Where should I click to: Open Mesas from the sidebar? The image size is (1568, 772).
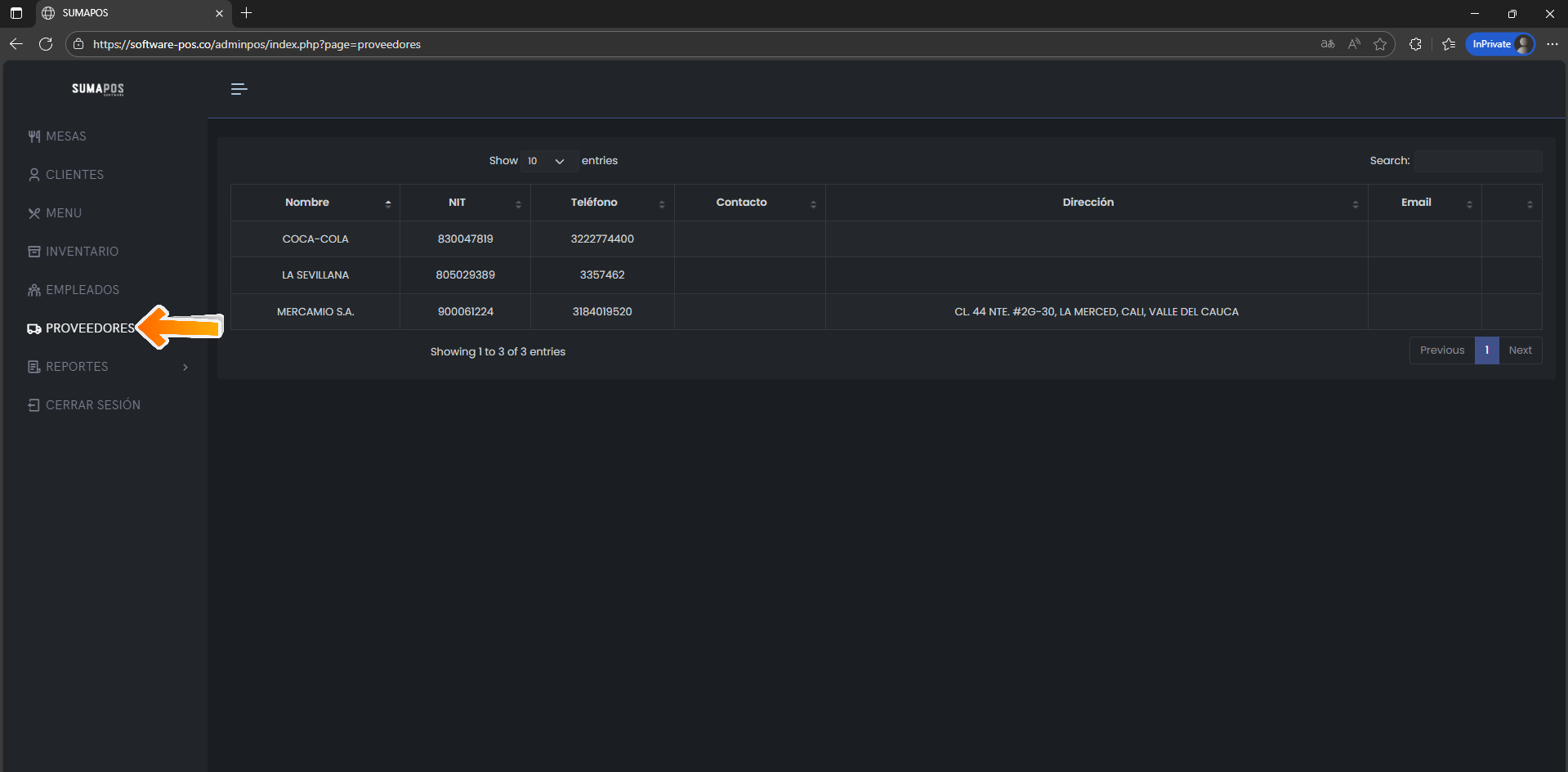(65, 136)
